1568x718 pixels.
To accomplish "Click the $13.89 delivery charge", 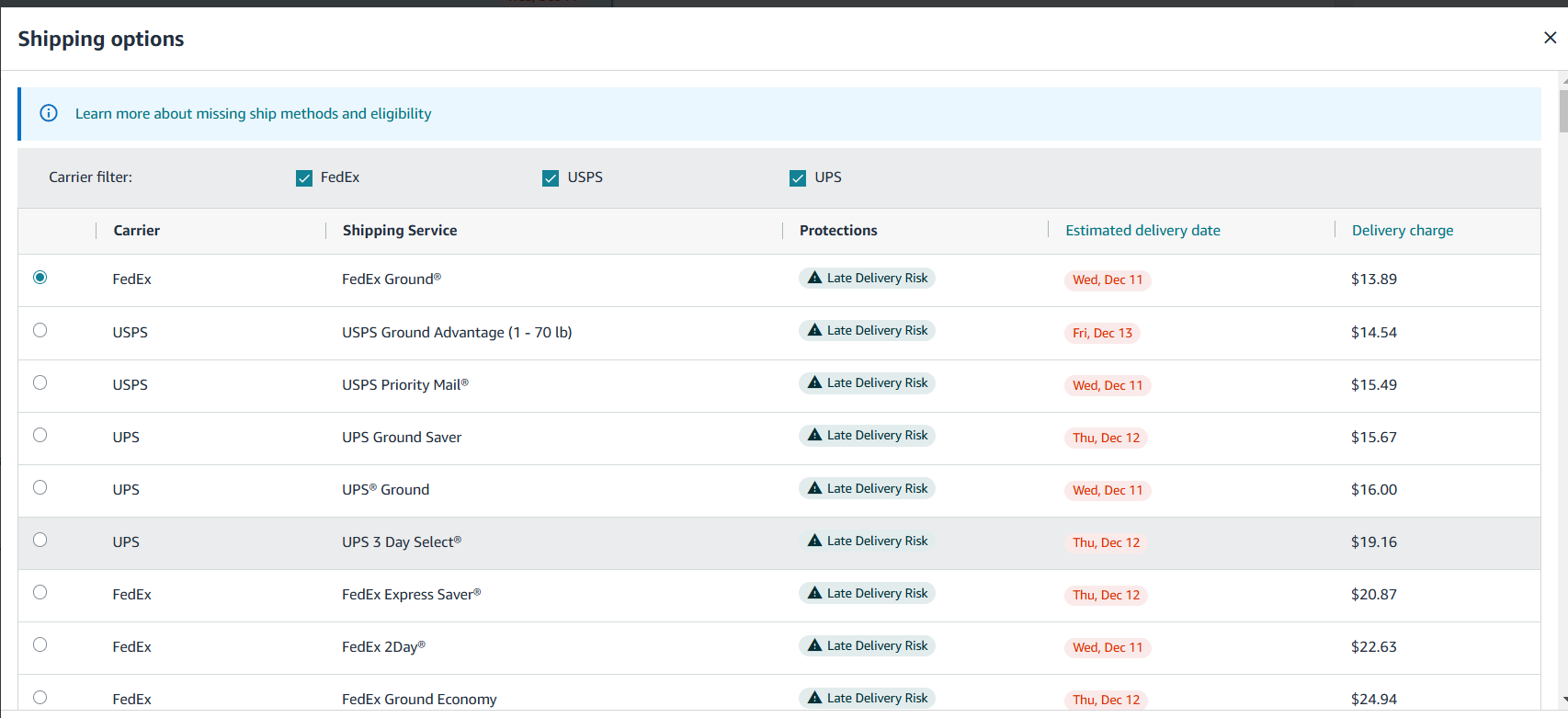I will coord(1374,279).
